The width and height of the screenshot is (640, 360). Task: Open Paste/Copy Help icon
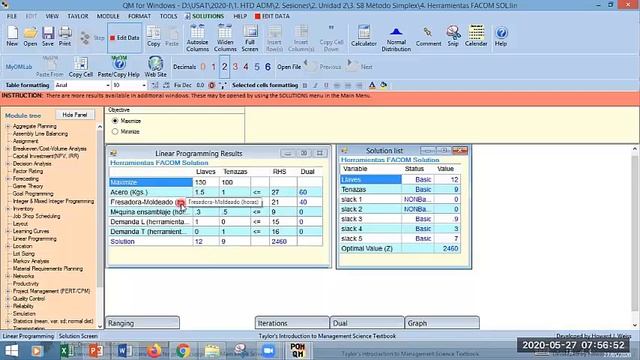click(119, 67)
